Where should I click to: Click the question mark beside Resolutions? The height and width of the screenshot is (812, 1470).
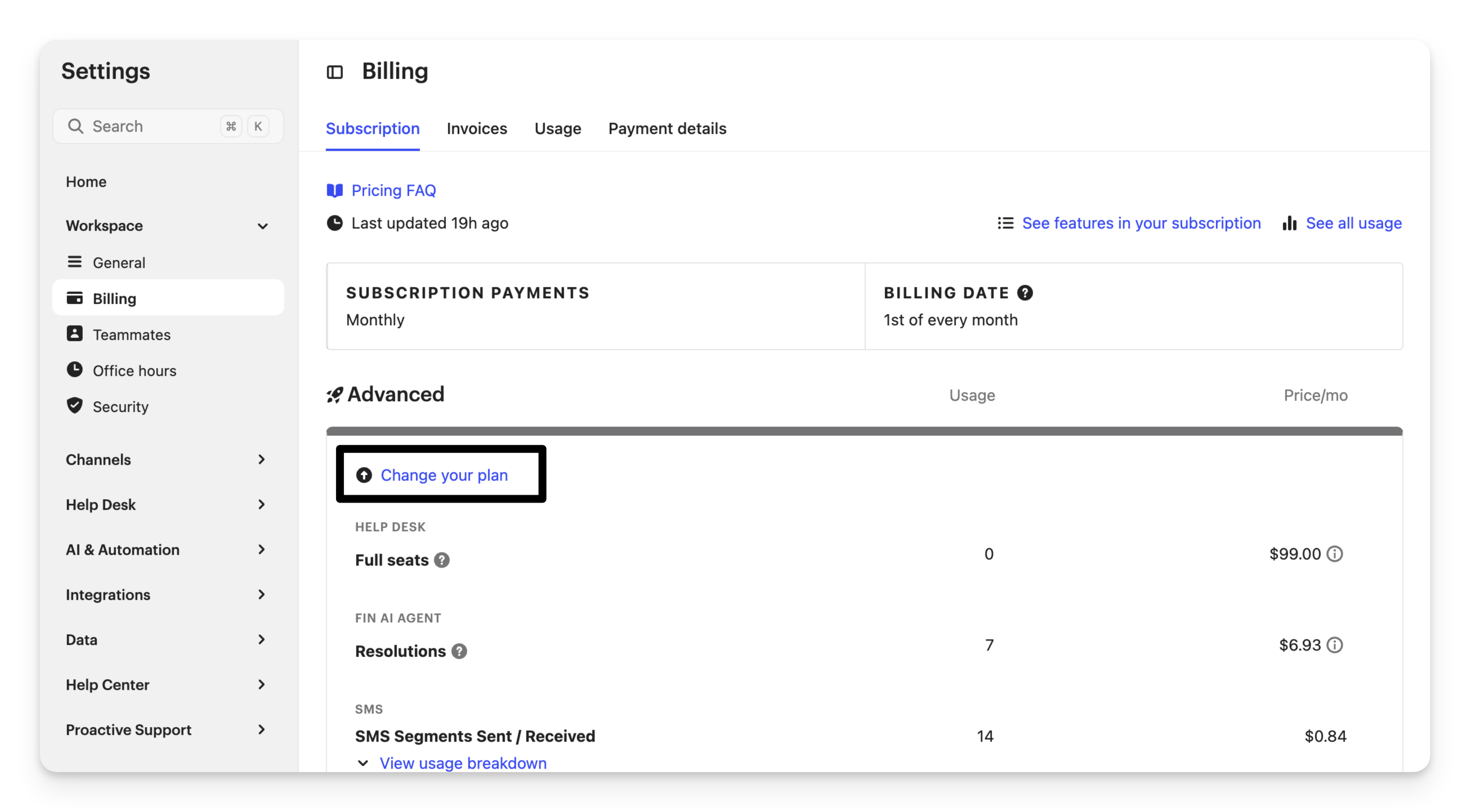click(459, 651)
